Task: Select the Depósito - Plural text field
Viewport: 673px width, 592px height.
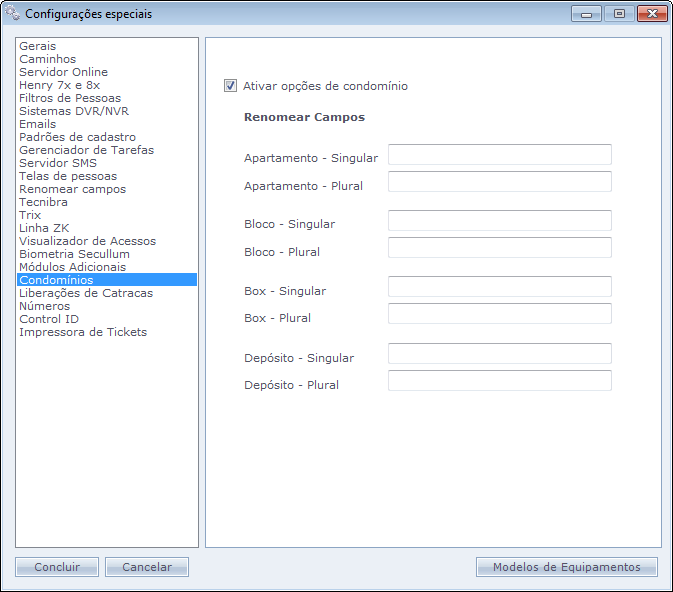Action: [x=499, y=381]
